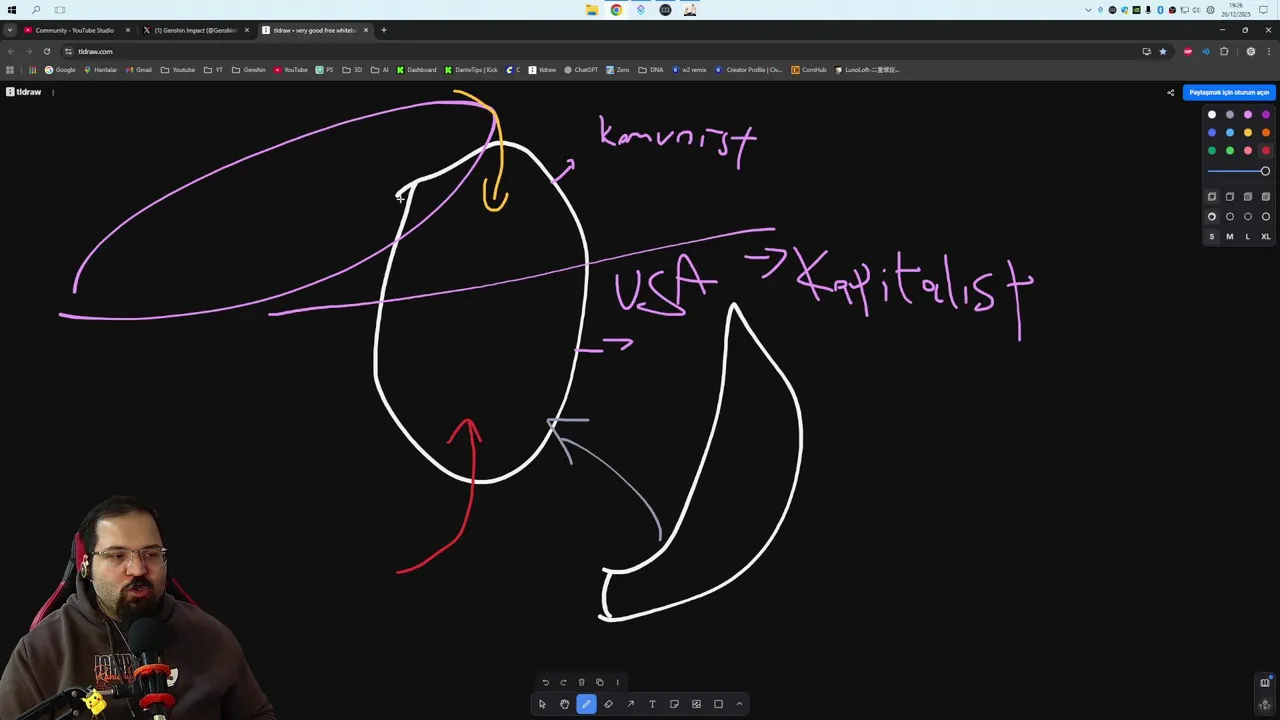Open the Gmail bookmark
1280x720 pixels.
pos(138,70)
